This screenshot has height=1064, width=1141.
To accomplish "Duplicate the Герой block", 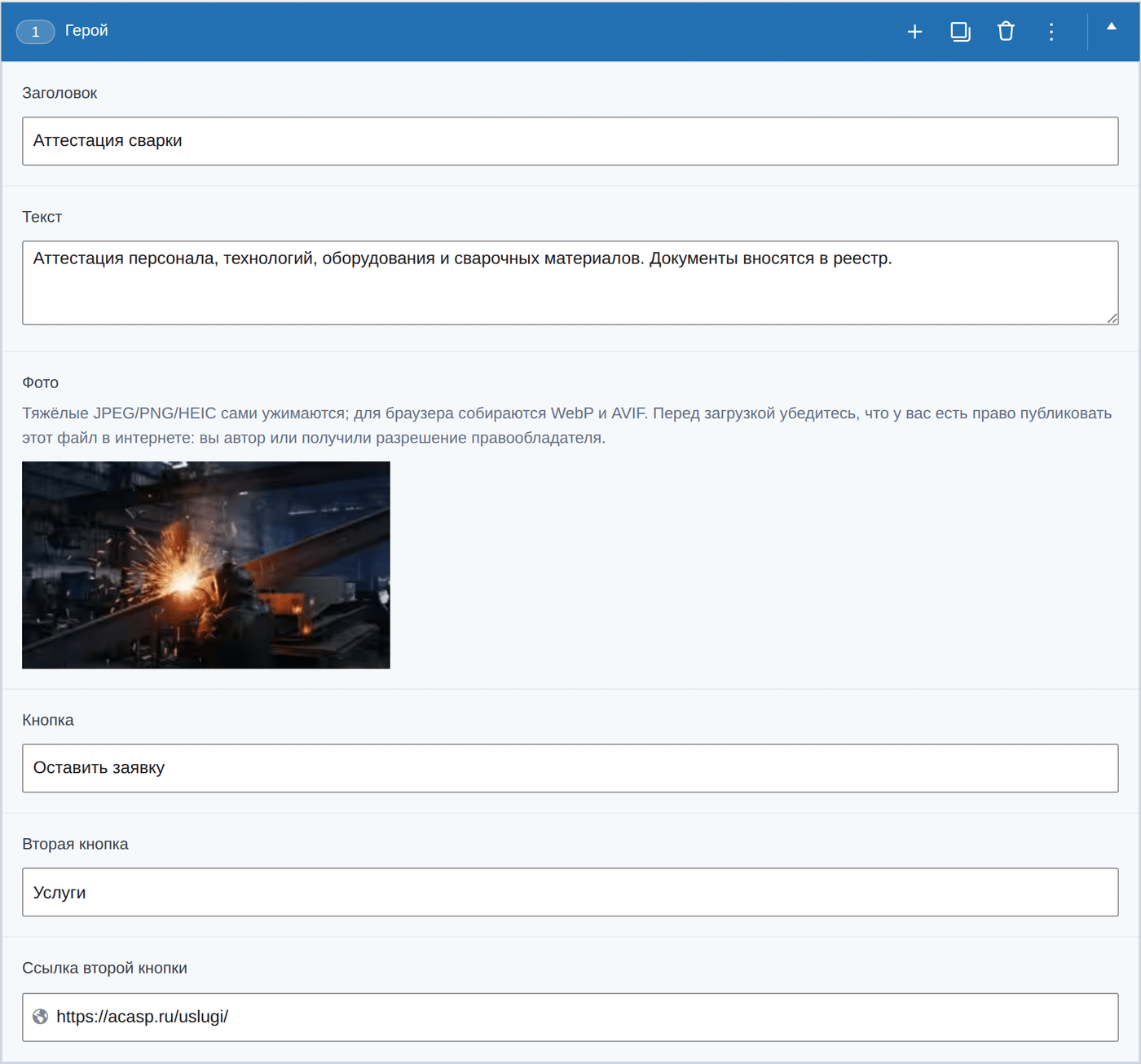I will [x=960, y=32].
